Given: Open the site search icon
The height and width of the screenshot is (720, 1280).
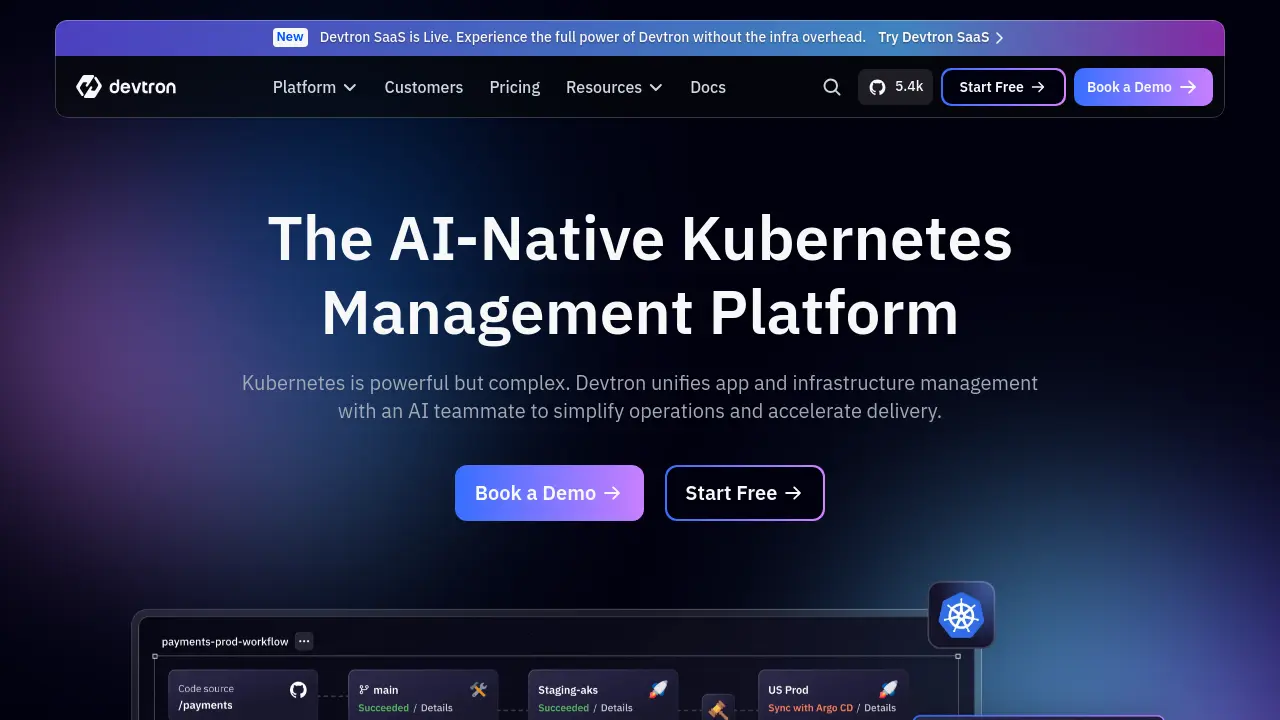Looking at the screenshot, I should pos(832,87).
